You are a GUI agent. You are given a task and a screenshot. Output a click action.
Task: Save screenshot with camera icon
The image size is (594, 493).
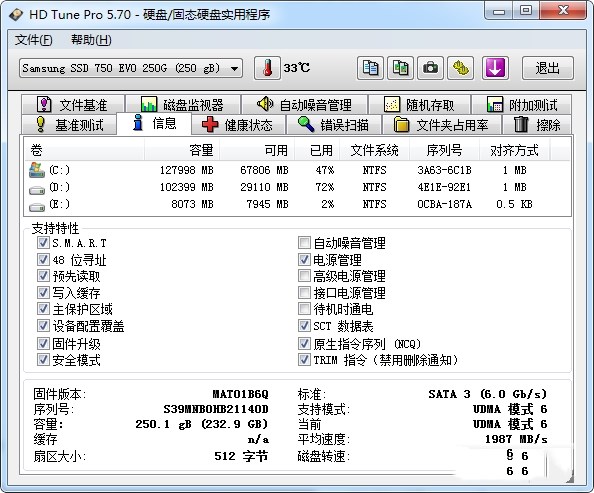pos(430,68)
